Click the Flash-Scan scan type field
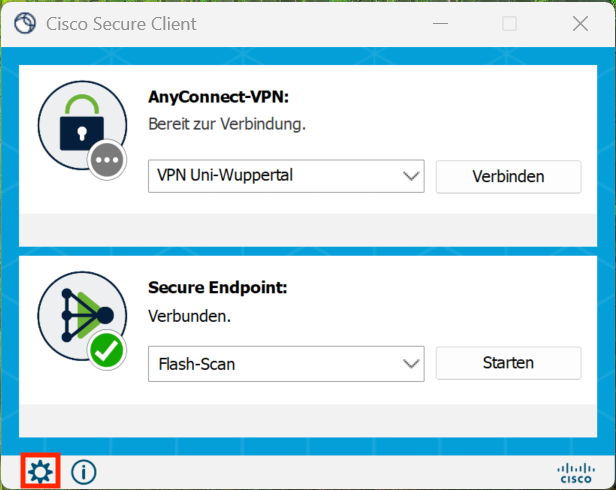Viewport: 616px width, 490px height. (x=272, y=364)
